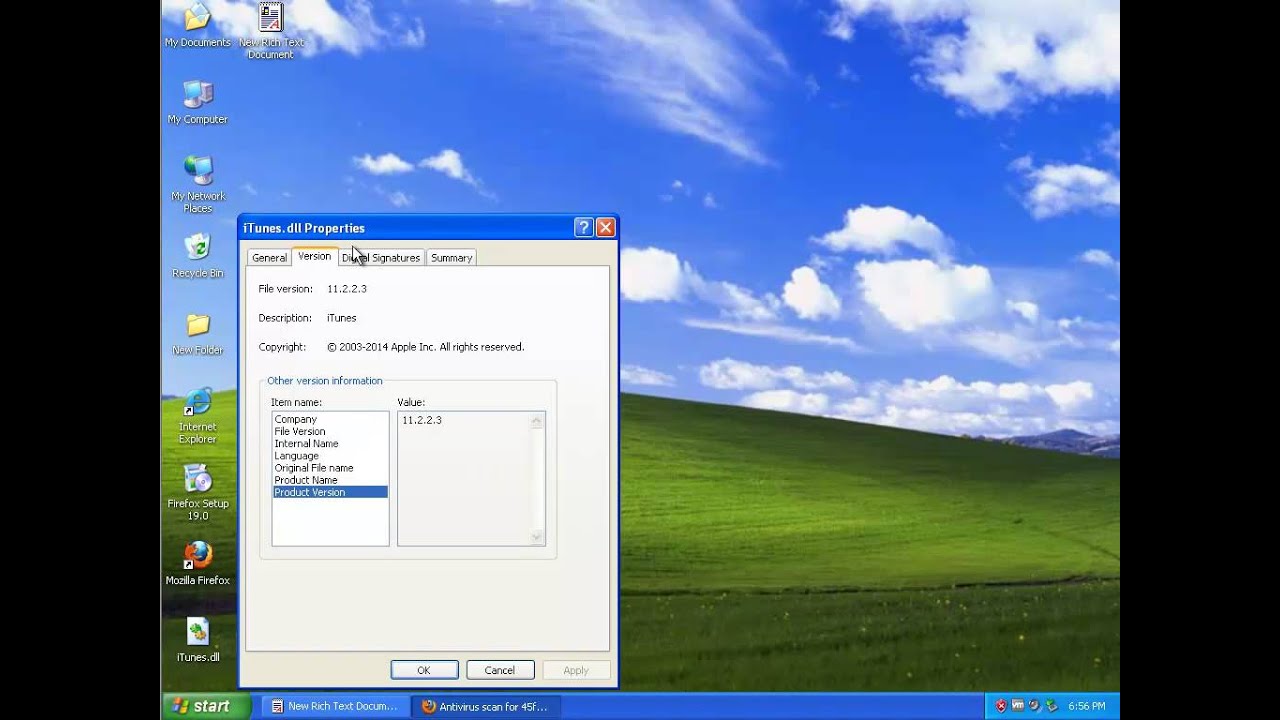The height and width of the screenshot is (720, 1280).
Task: Select Product Version in the Item name list
Action: 330,492
